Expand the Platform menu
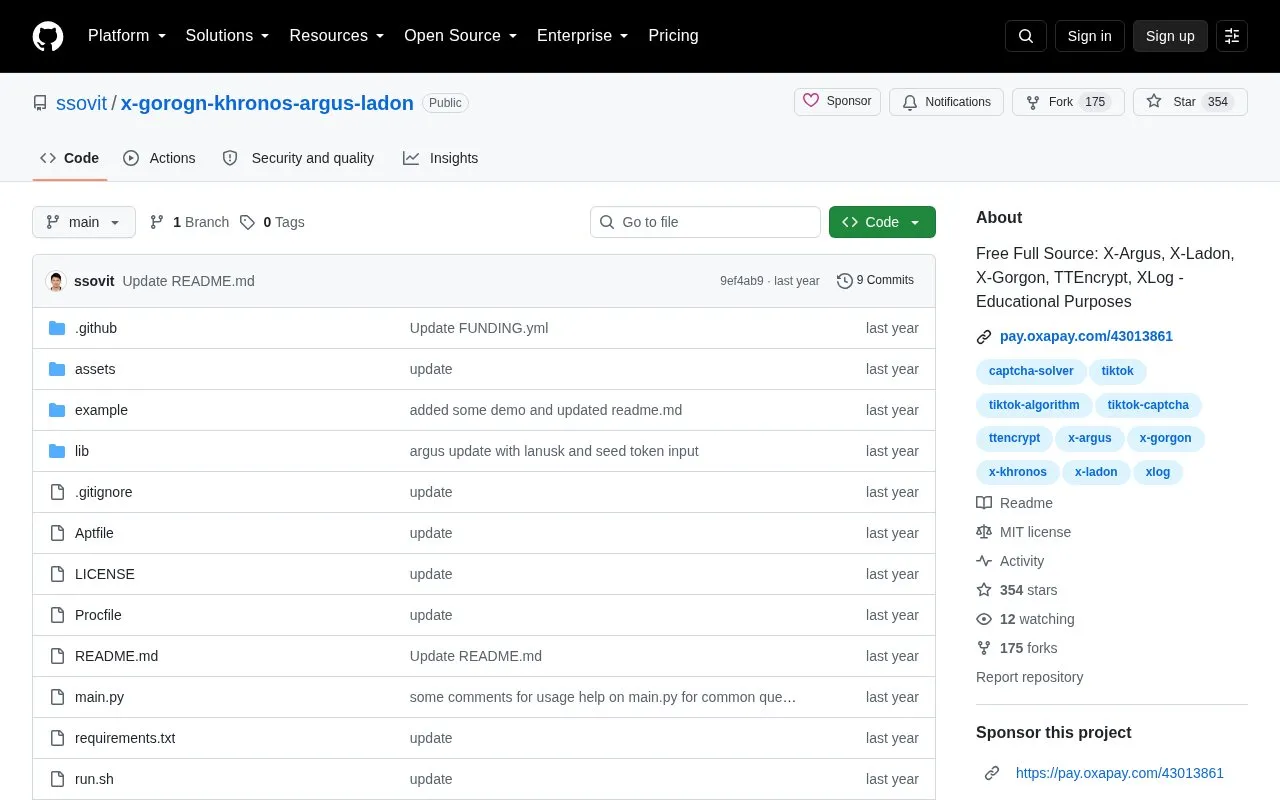1280x800 pixels. pos(127,36)
